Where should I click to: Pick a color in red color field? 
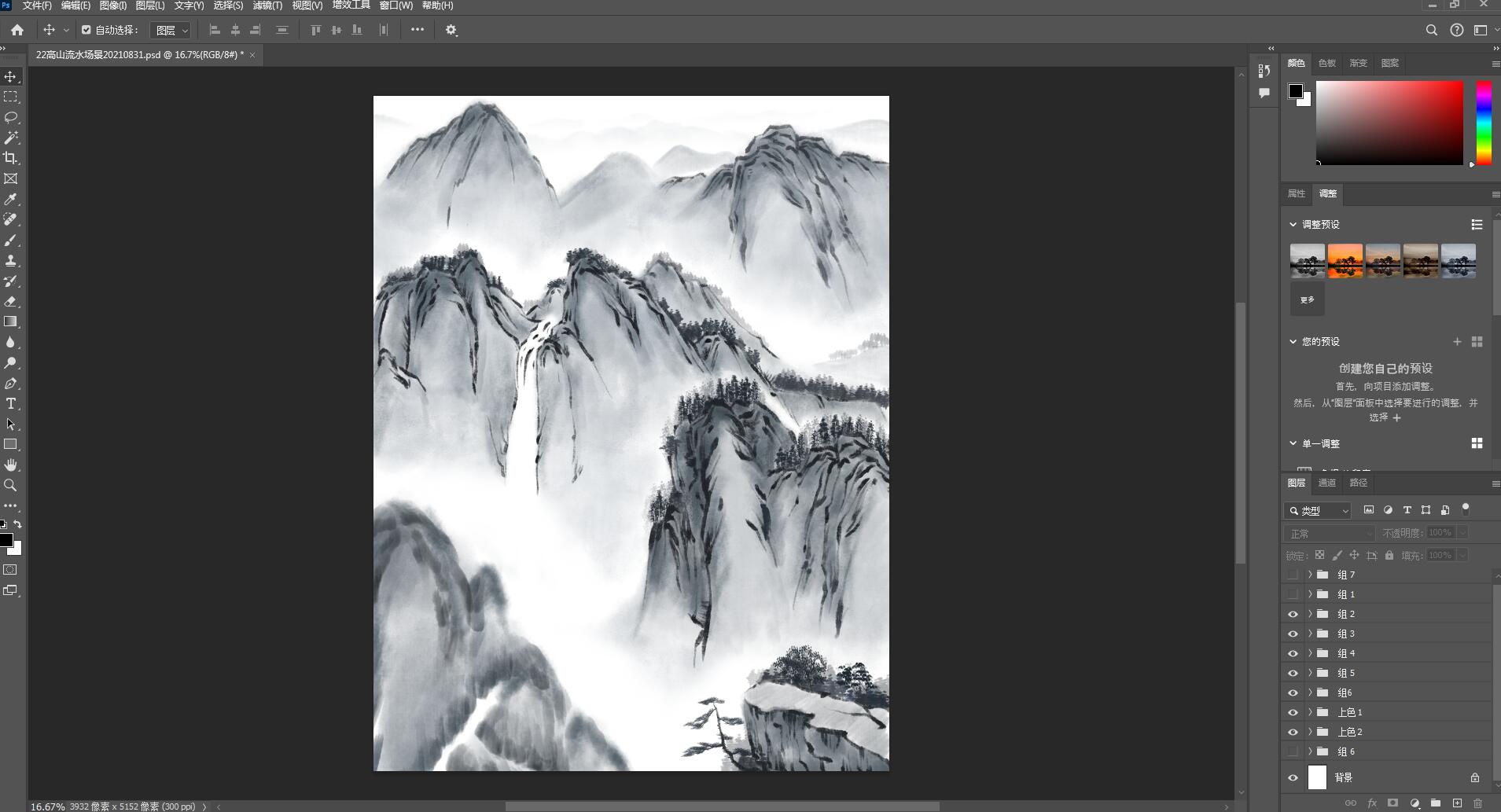(1389, 123)
